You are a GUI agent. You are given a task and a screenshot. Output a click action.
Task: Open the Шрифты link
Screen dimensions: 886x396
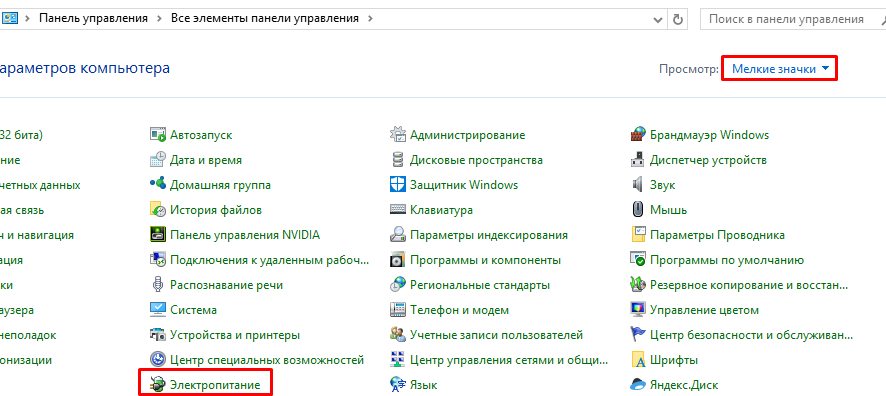[674, 360]
